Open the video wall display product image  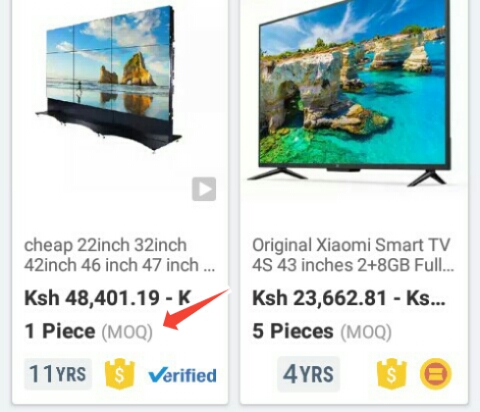[109, 78]
